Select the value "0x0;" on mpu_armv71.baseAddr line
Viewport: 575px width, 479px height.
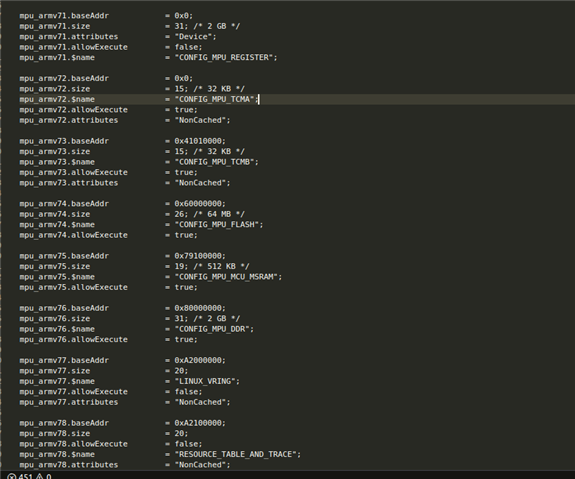point(184,16)
